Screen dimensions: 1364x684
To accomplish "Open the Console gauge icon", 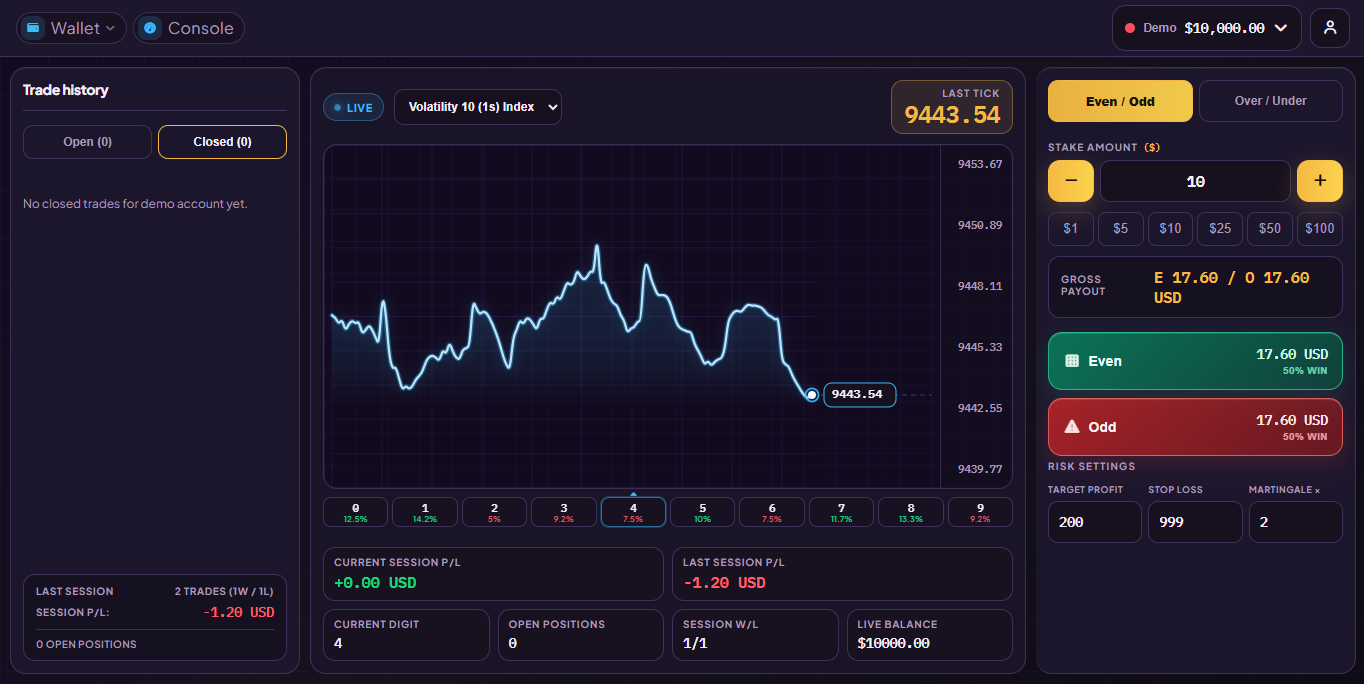I will [x=151, y=28].
